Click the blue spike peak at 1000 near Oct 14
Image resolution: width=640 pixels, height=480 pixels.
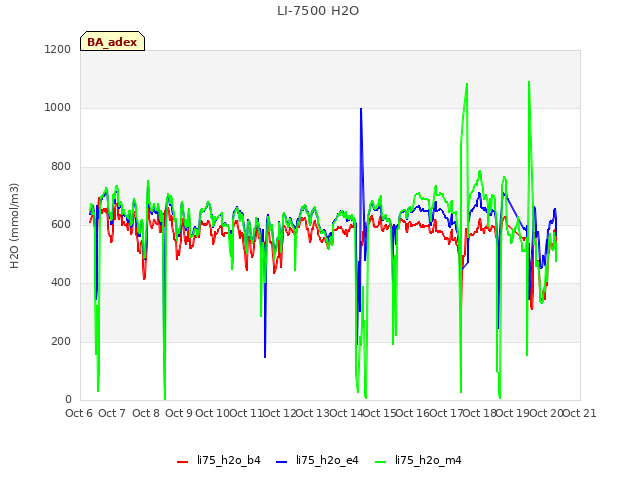point(361,109)
